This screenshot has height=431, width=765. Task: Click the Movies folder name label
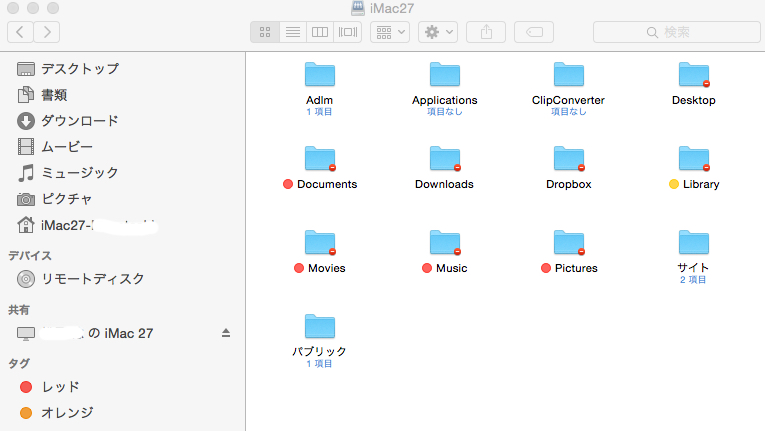click(326, 268)
